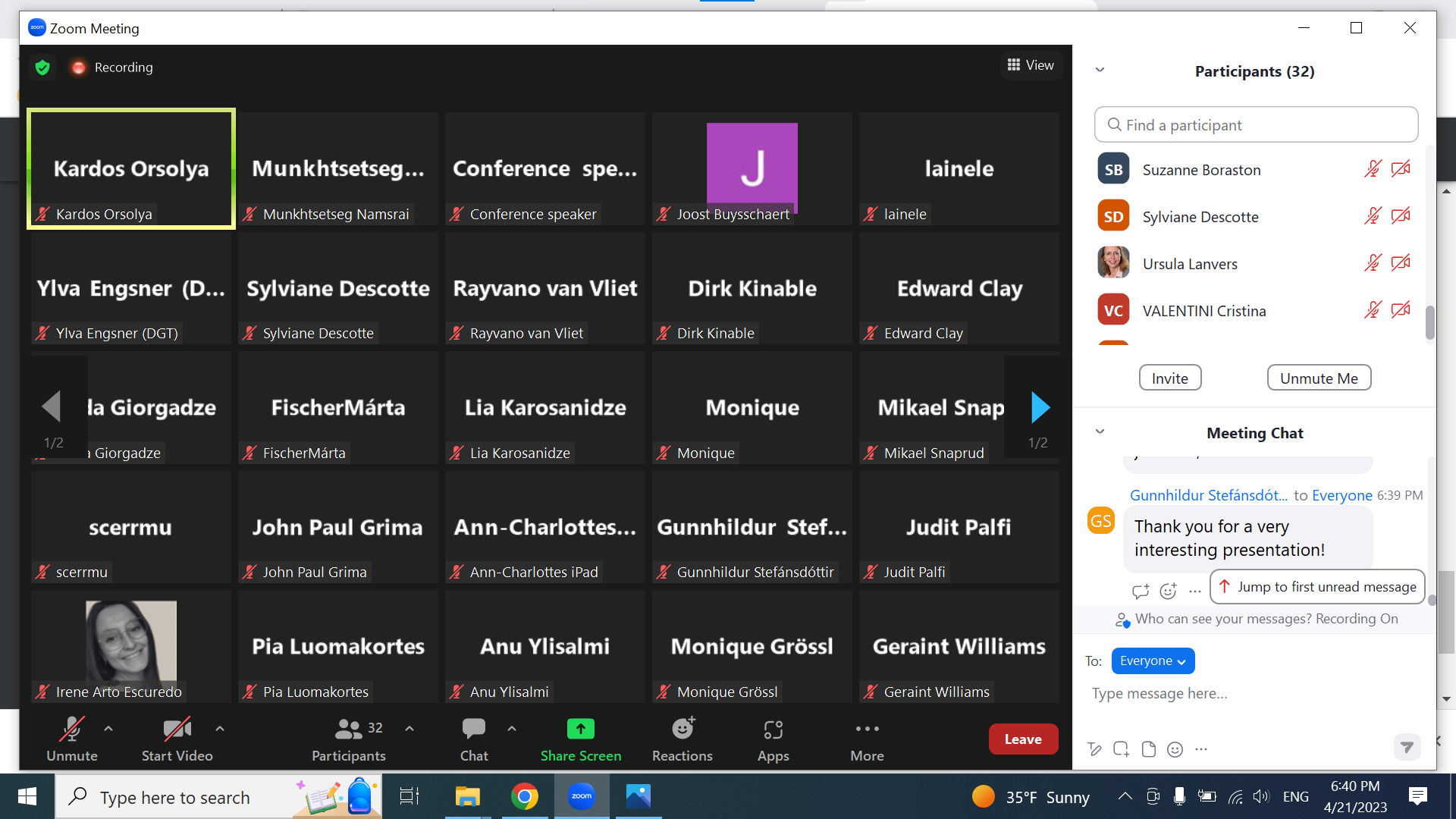Click the Invite button
Image resolution: width=1456 pixels, height=819 pixels.
click(1170, 378)
